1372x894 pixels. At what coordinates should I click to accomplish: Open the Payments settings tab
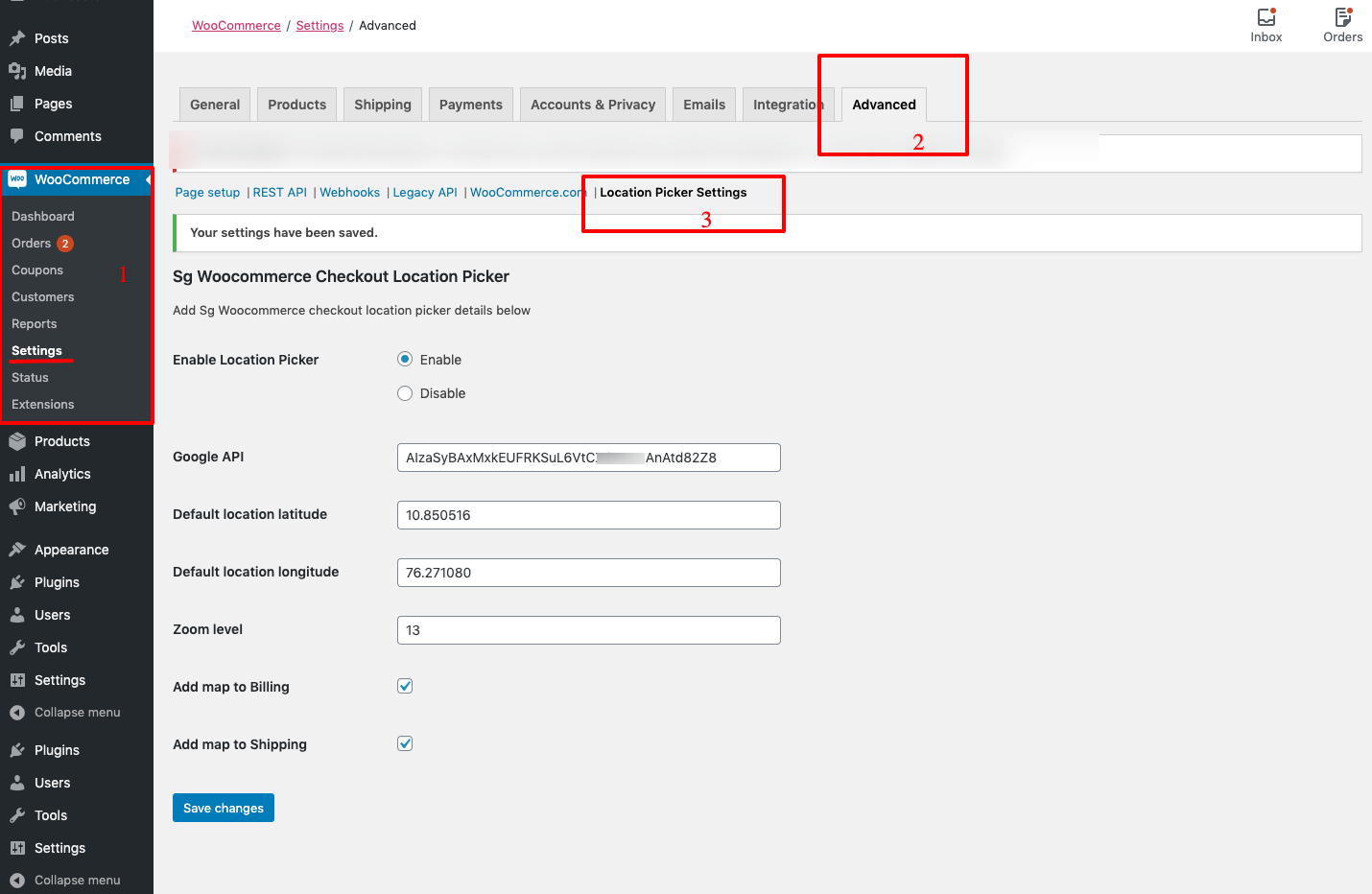[471, 105]
